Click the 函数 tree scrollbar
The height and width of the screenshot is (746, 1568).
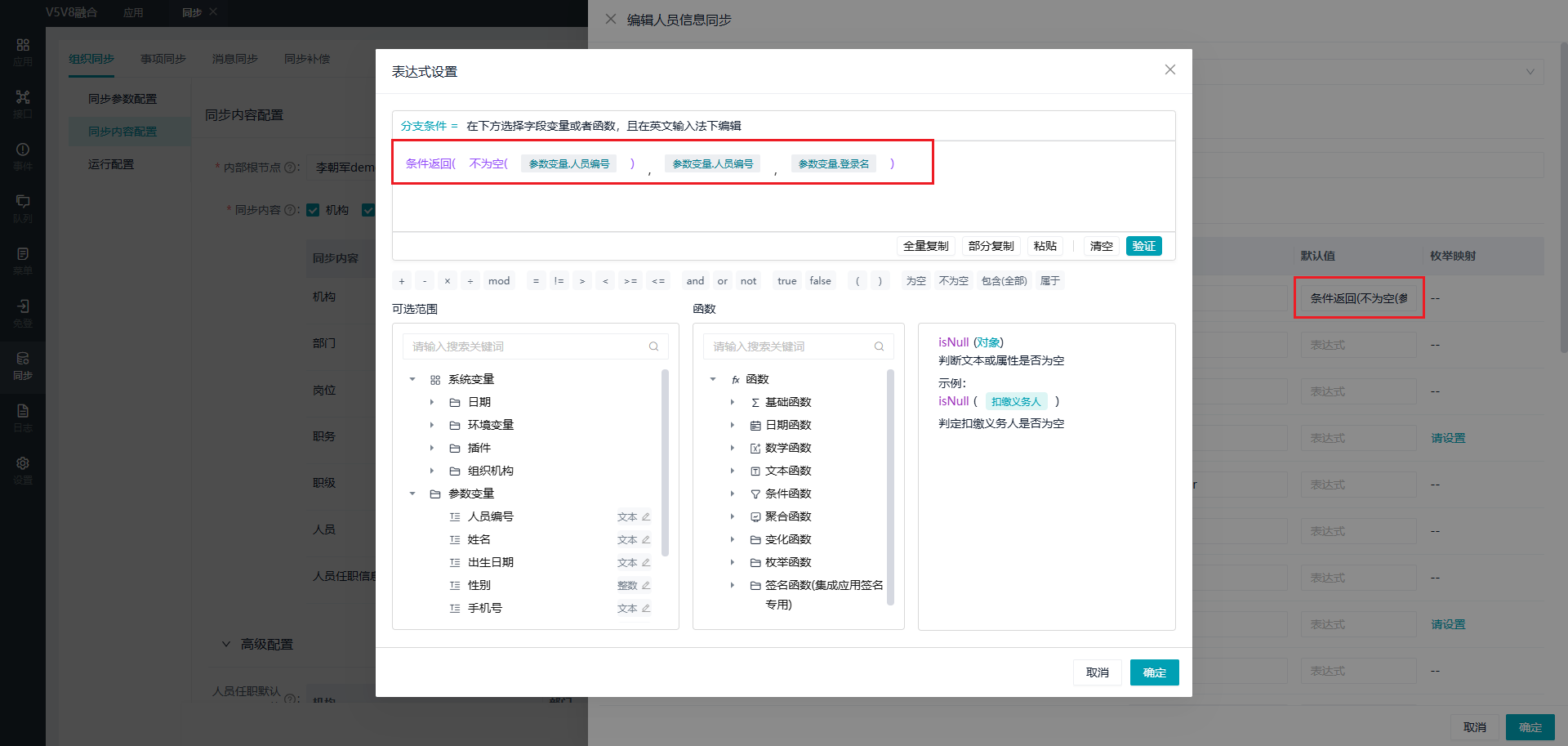coord(891,487)
